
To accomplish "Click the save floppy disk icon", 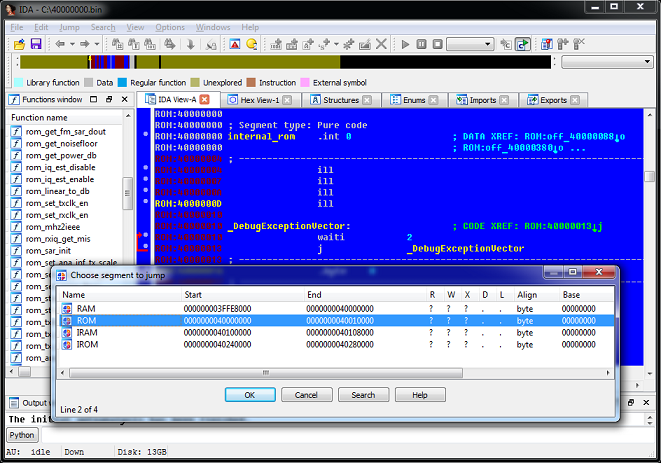I will [x=36, y=45].
